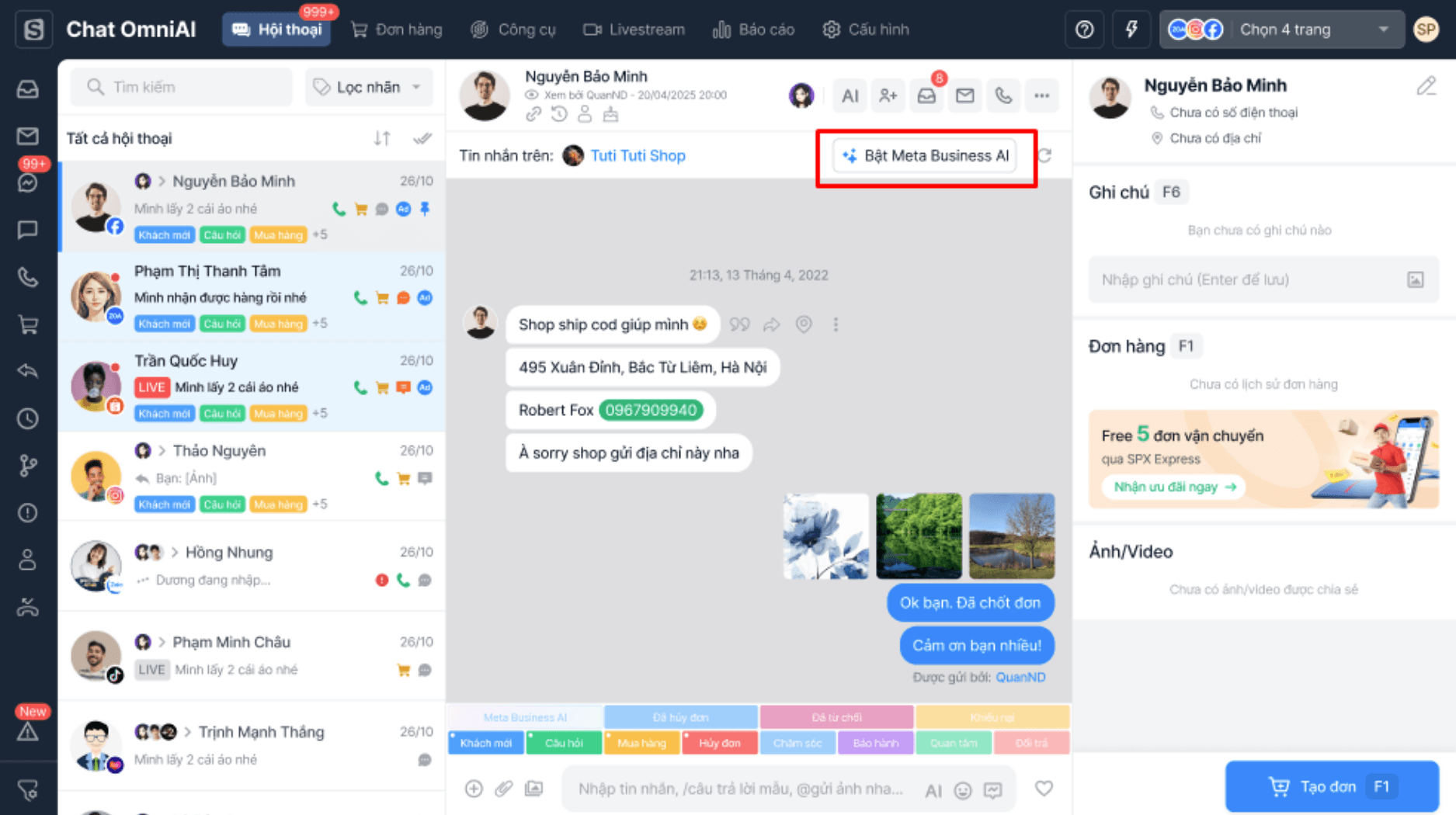Click the QuanND sender link
The image size is (1456, 815).
click(x=1020, y=677)
